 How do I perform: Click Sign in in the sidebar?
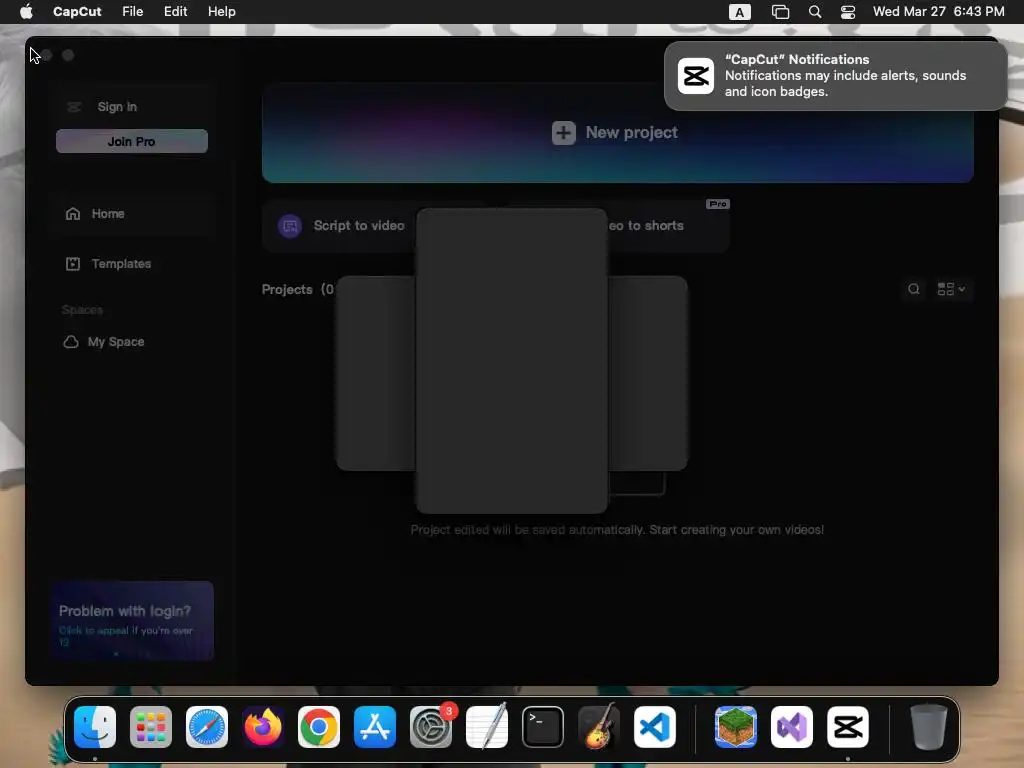[117, 106]
